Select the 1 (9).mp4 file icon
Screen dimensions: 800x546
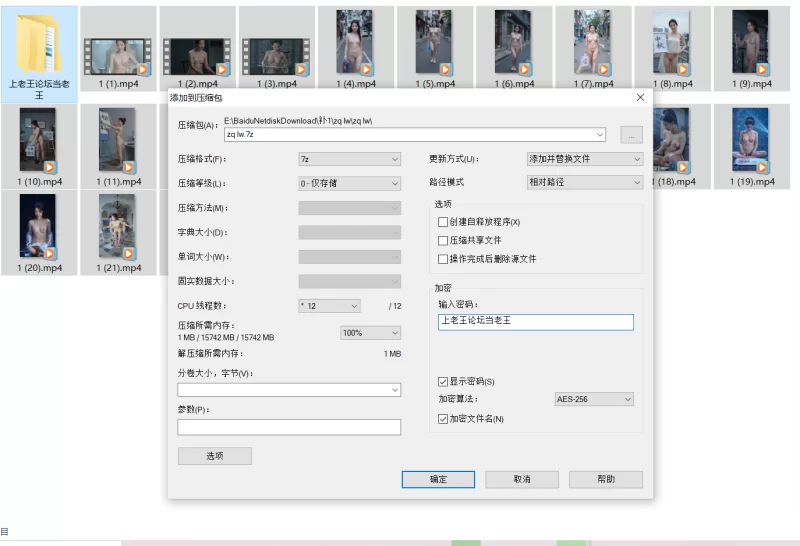click(x=749, y=45)
